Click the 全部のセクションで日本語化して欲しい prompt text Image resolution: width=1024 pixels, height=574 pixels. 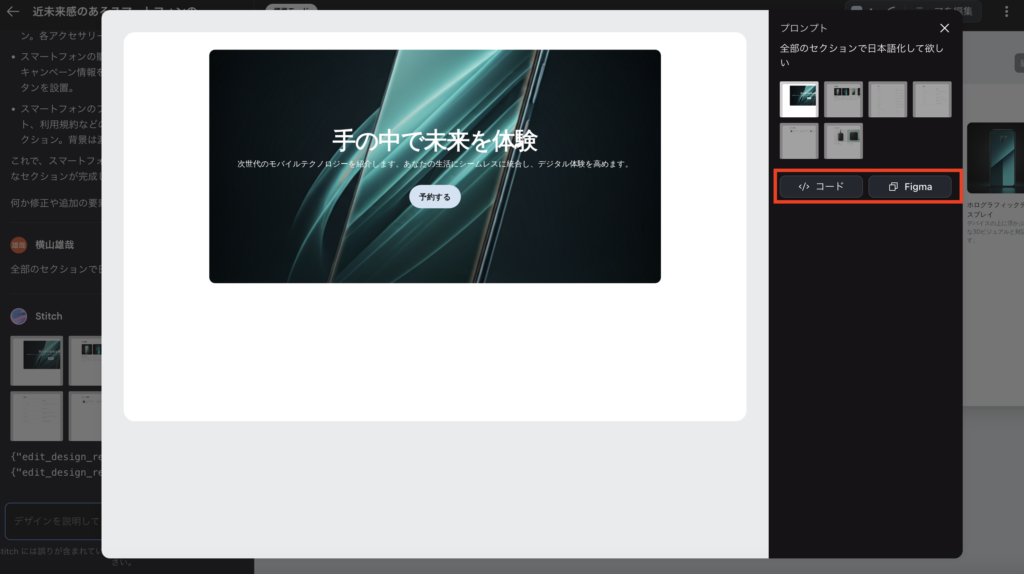point(861,55)
